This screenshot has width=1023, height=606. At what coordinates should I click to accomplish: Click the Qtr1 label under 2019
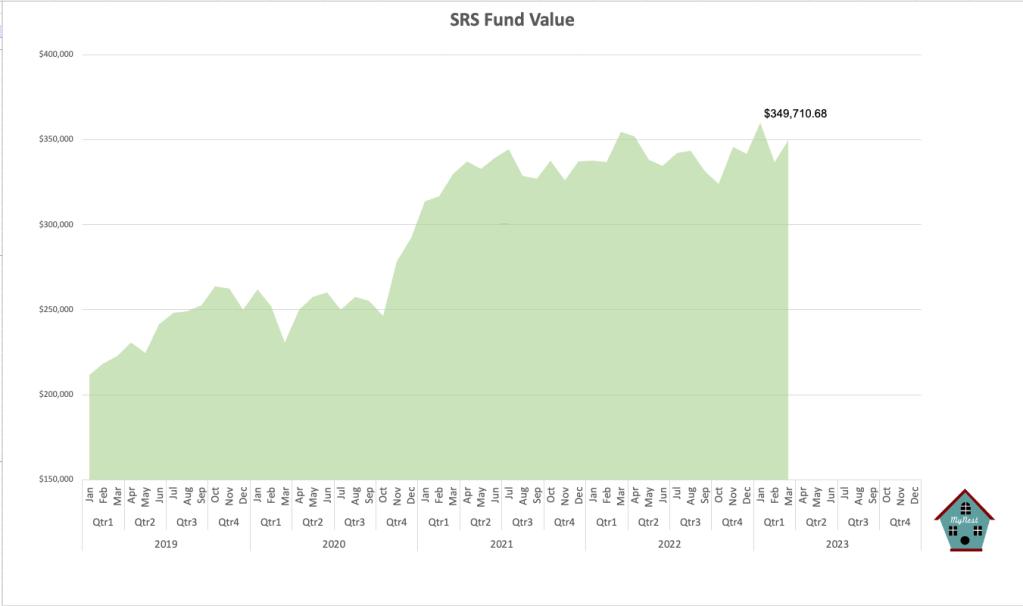[x=103, y=522]
